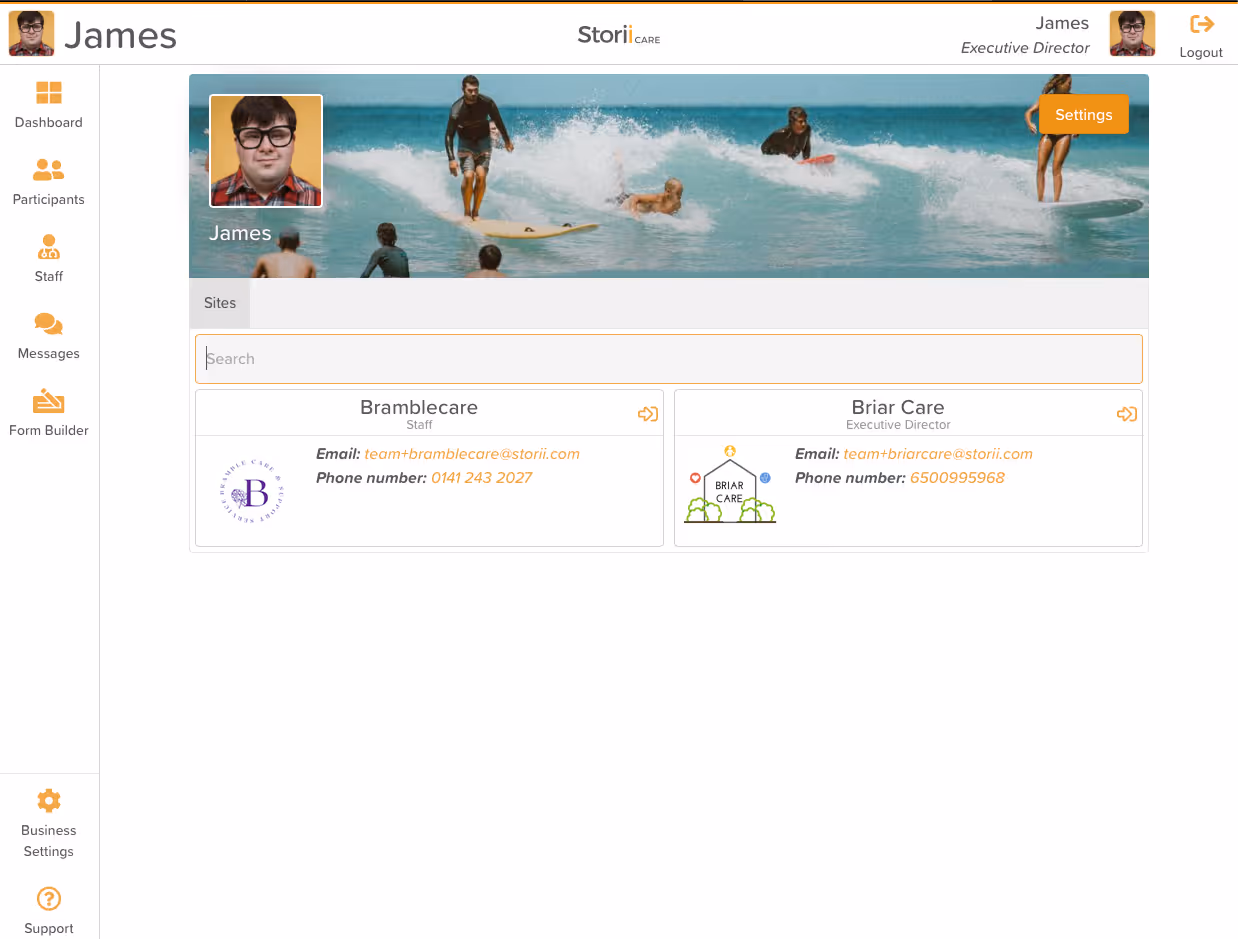Click James's avatar in top-left header
Viewport: 1238px width, 939px height.
pyautogui.click(x=32, y=33)
